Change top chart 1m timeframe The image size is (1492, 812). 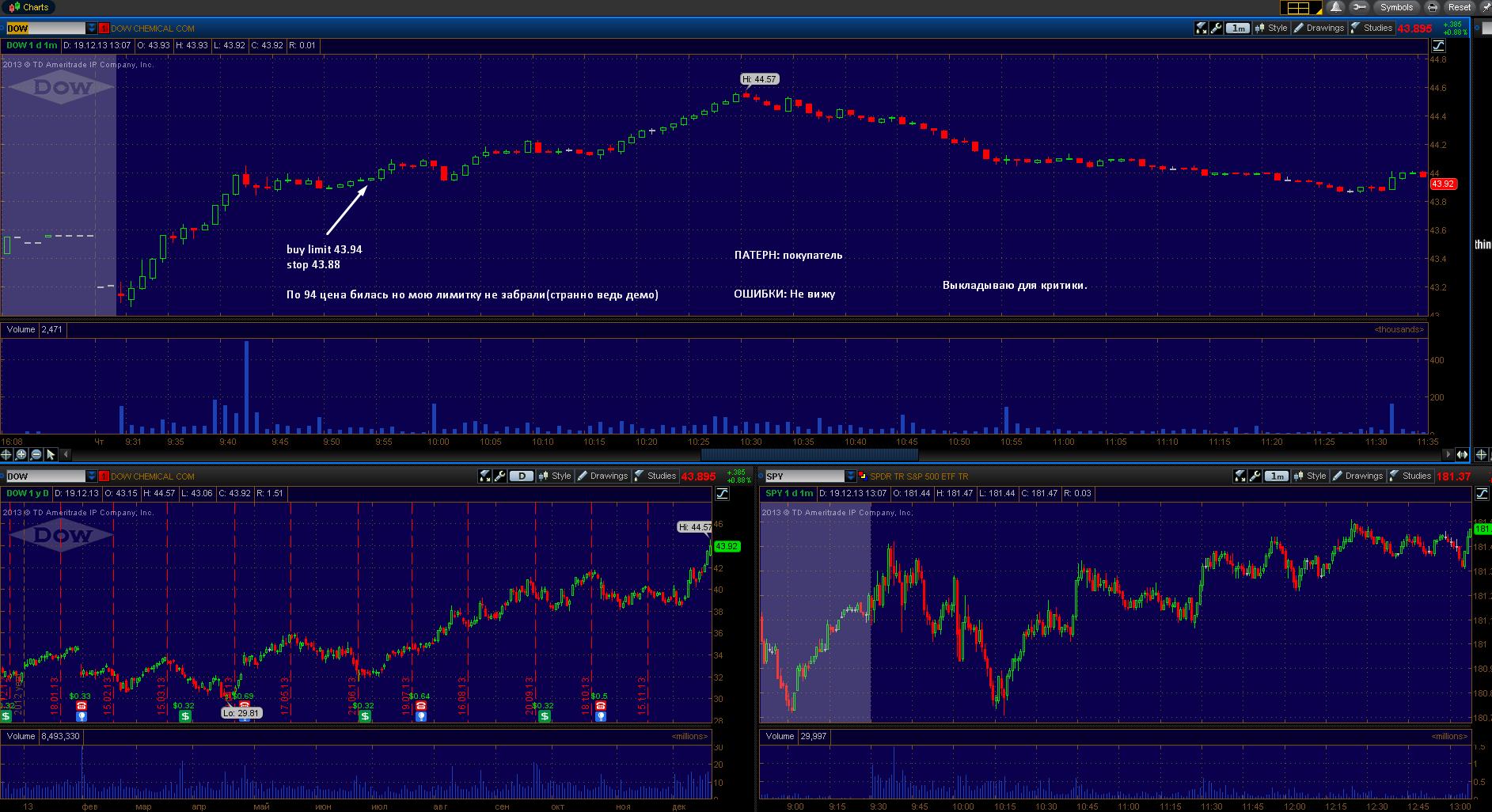(1237, 28)
